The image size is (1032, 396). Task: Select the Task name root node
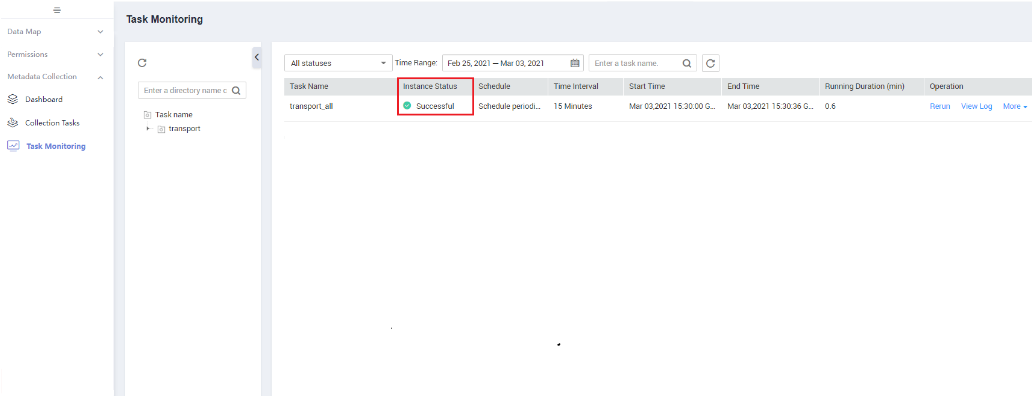pyautogui.click(x=174, y=114)
